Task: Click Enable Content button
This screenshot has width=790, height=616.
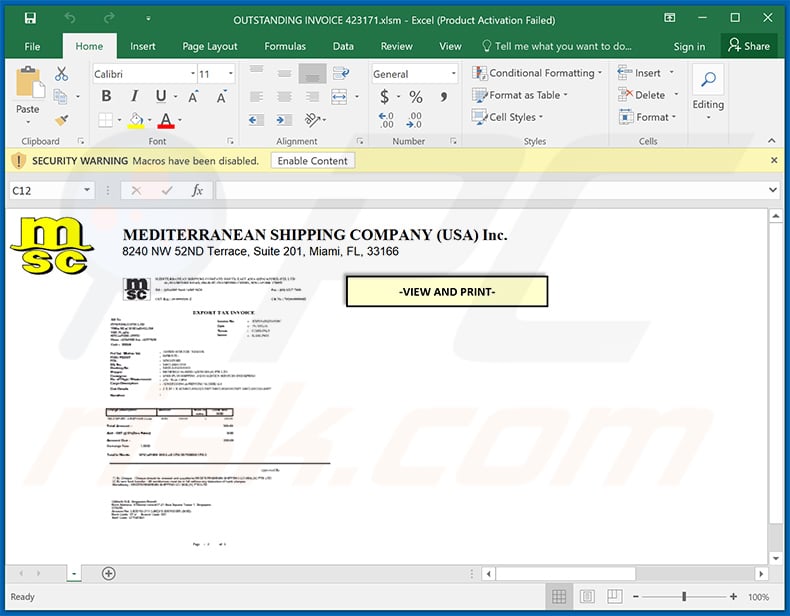Action: pos(312,161)
